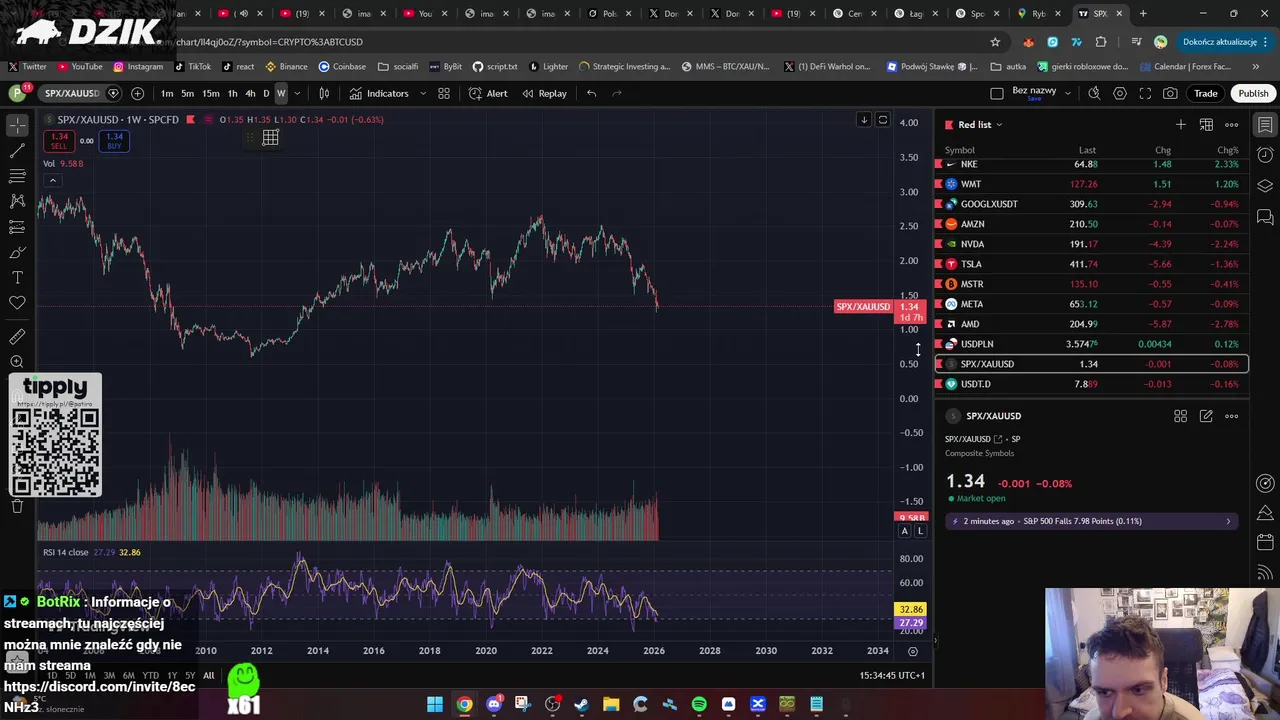1280x720 pixels.
Task: Select the brush drawing tool
Action: tap(17, 252)
